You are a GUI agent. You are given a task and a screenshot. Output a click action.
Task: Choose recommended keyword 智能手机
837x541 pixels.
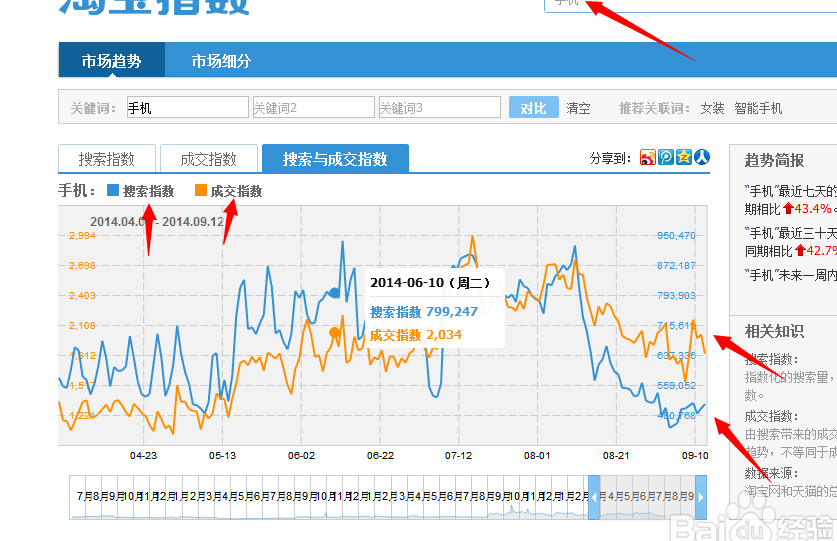pos(758,108)
